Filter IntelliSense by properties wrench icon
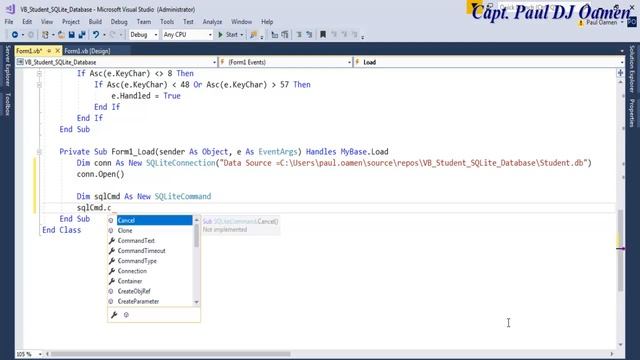 point(114,315)
